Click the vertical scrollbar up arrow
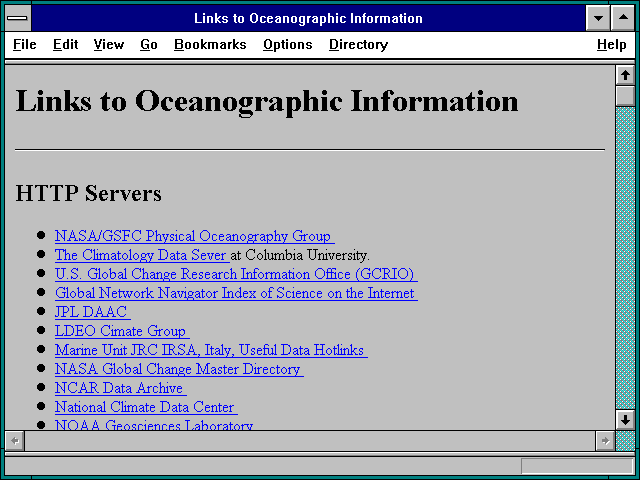Screen dimensions: 640x480 [625, 75]
